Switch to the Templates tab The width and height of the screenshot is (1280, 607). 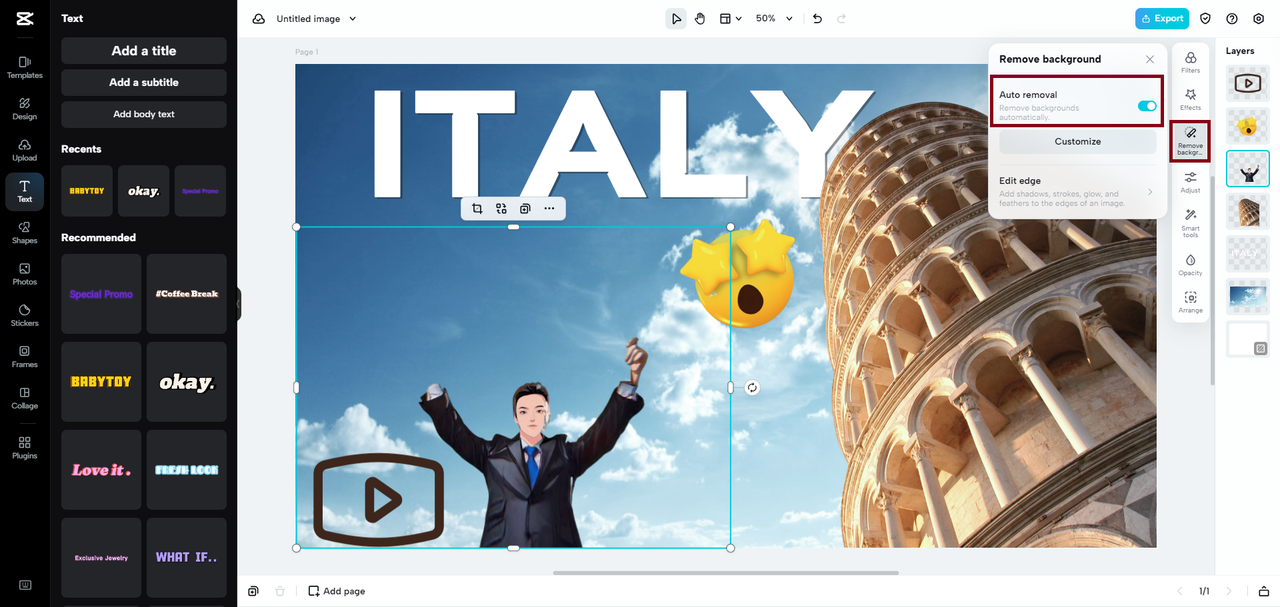25,67
